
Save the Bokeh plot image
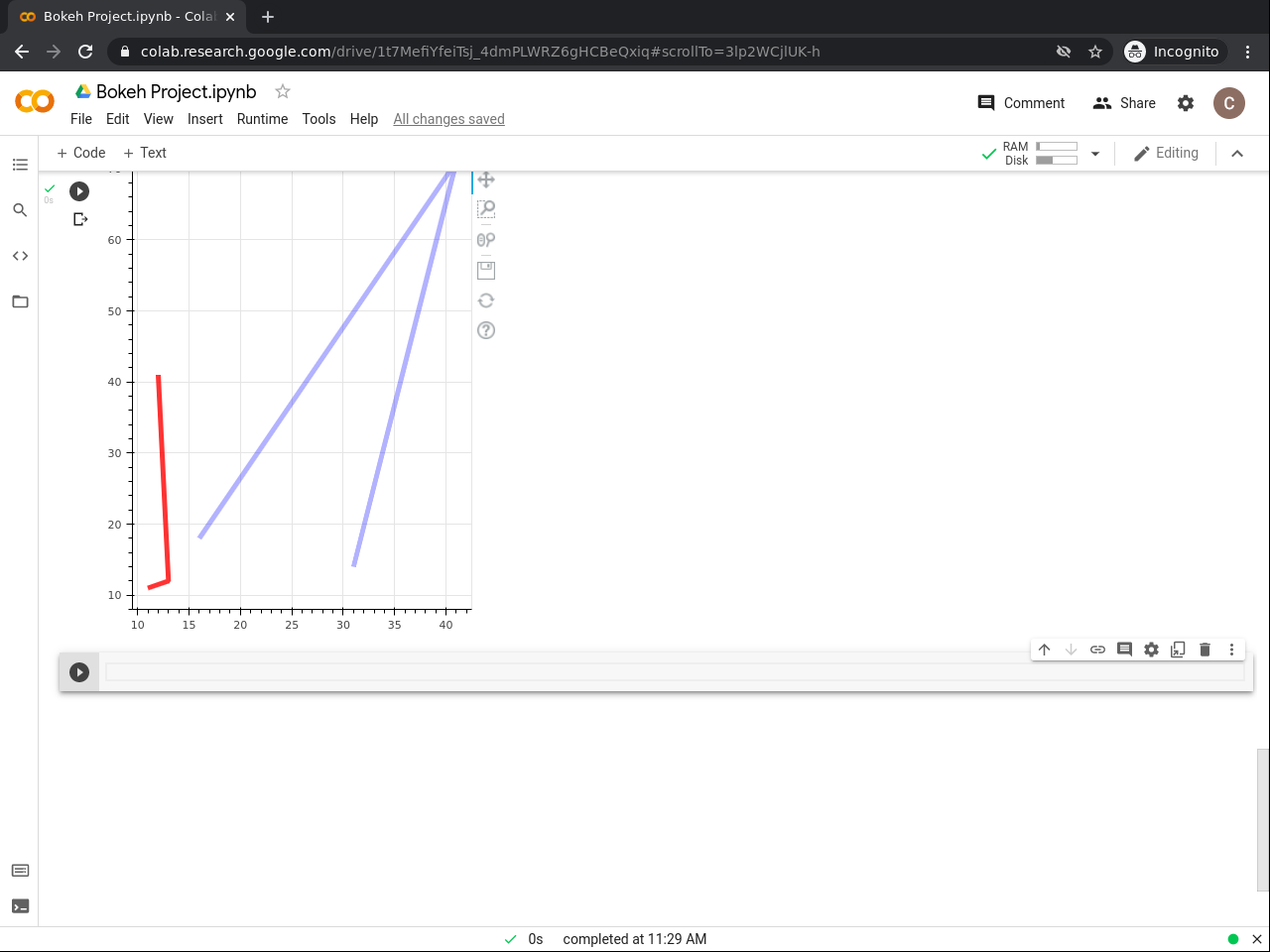pyautogui.click(x=486, y=270)
